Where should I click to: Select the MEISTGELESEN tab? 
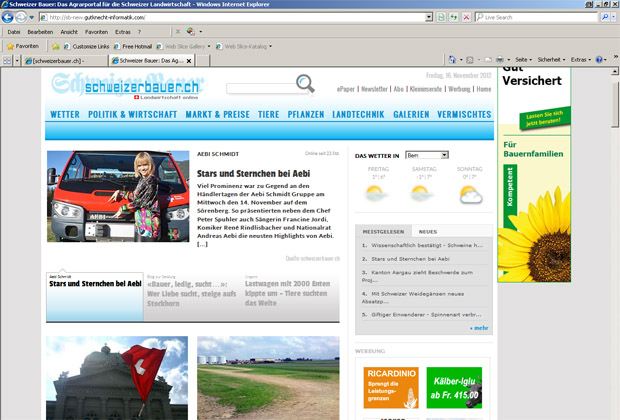click(x=382, y=231)
